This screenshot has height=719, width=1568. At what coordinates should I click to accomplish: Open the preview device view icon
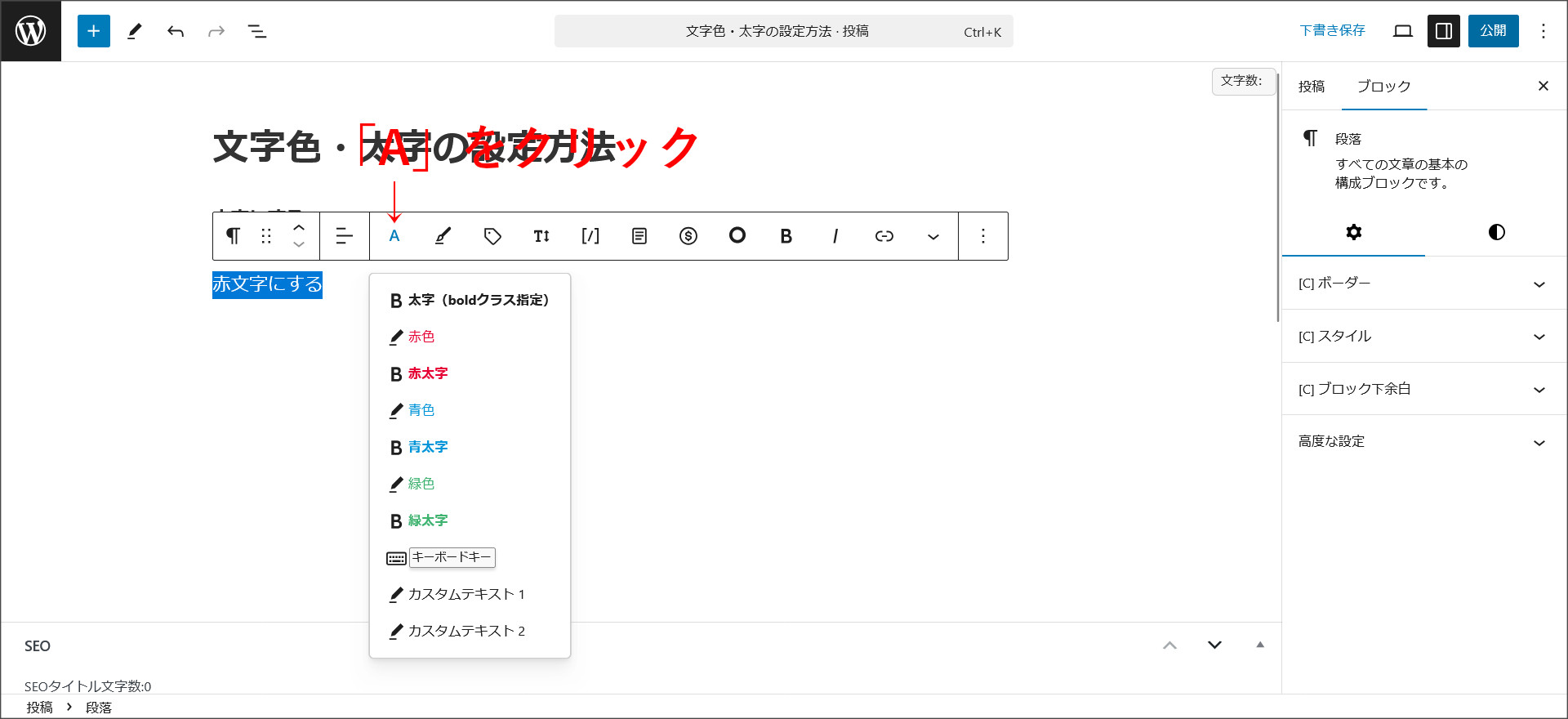tap(1403, 31)
